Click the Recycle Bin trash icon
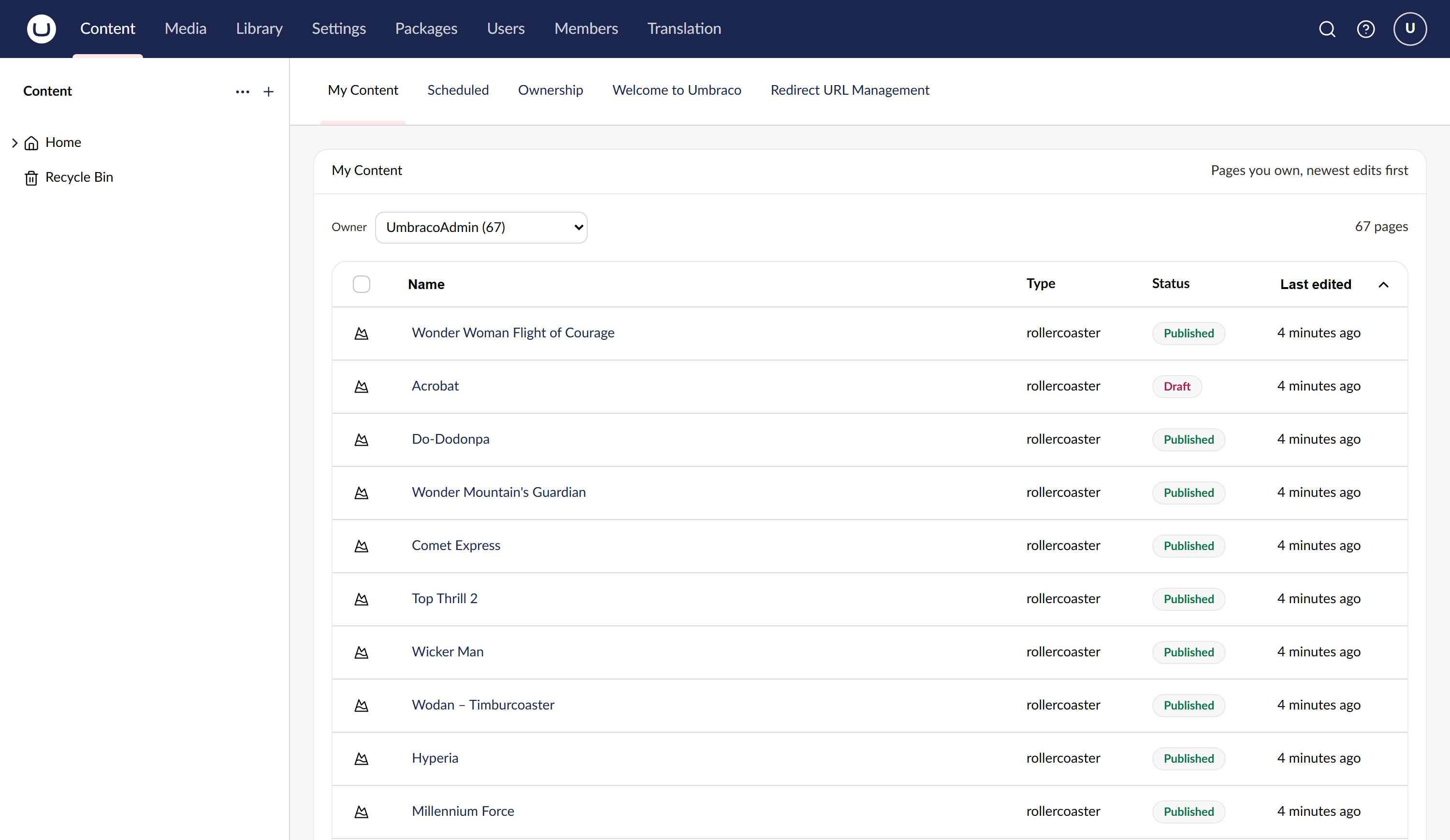 tap(31, 178)
